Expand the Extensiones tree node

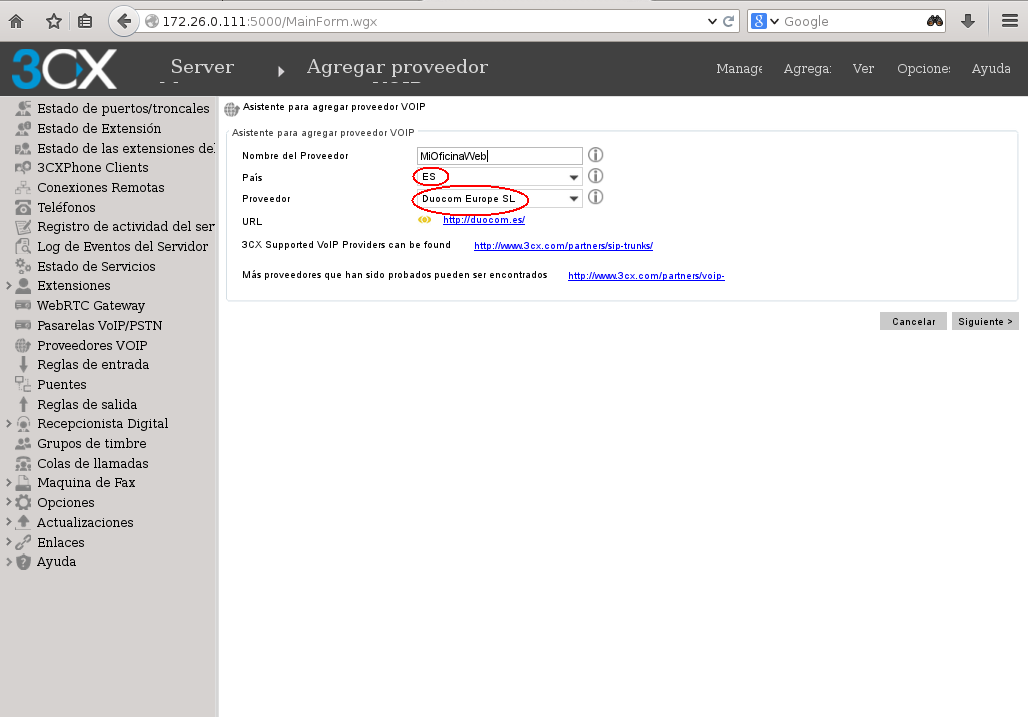pos(8,286)
